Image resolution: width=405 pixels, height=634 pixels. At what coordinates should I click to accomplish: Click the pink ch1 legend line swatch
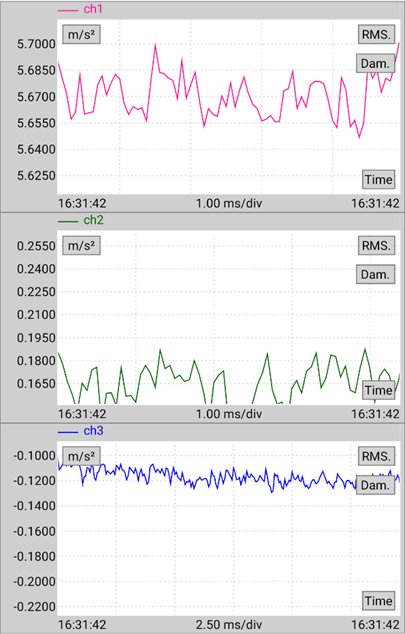pyautogui.click(x=68, y=10)
